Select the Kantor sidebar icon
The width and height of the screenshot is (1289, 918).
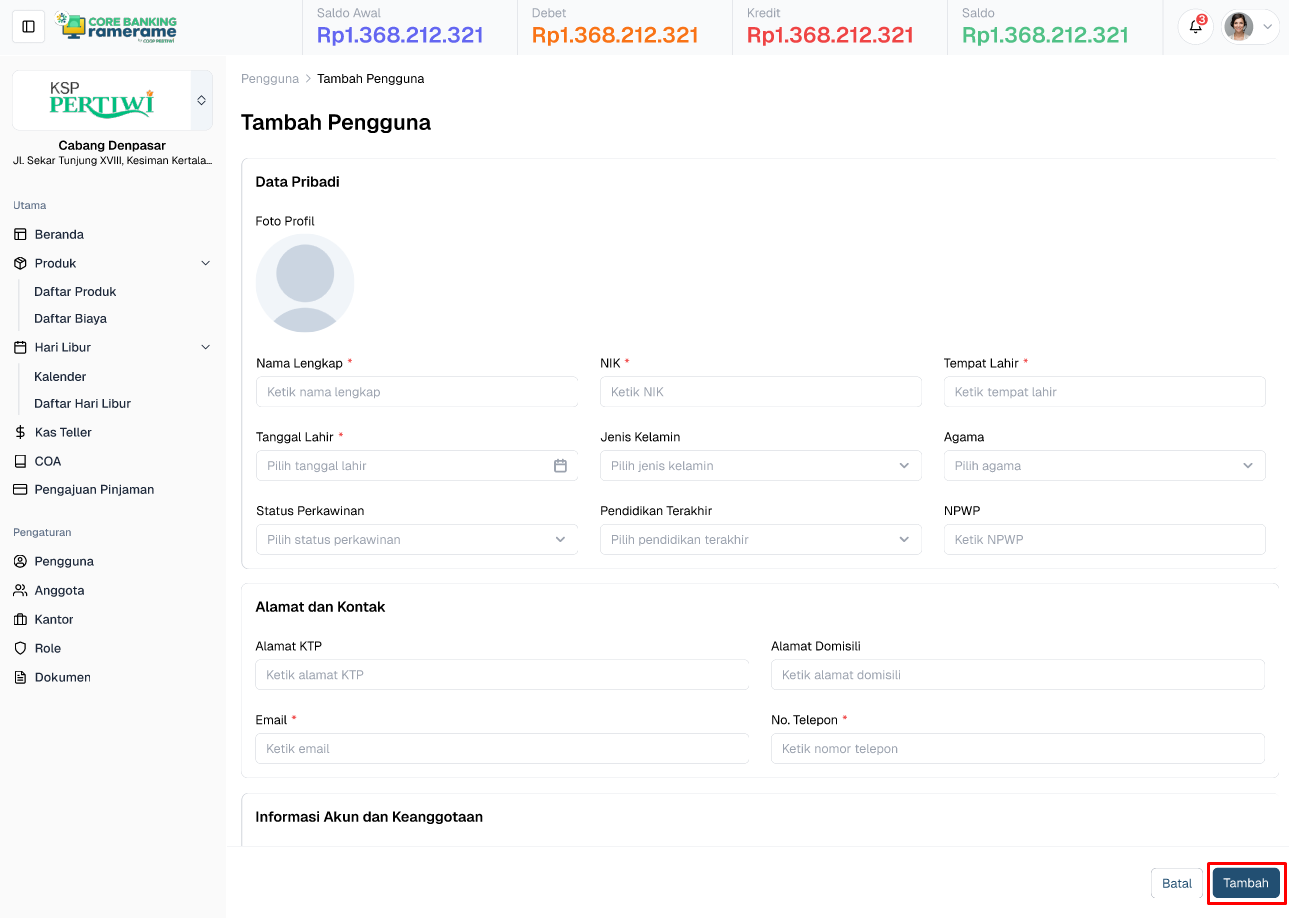(x=20, y=619)
